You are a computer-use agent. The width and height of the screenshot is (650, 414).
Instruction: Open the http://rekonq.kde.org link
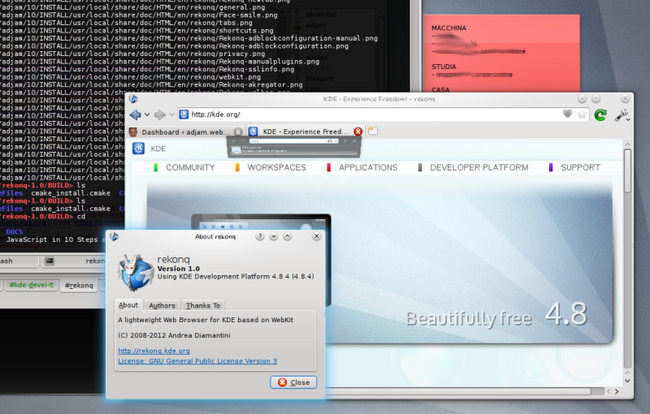[154, 351]
